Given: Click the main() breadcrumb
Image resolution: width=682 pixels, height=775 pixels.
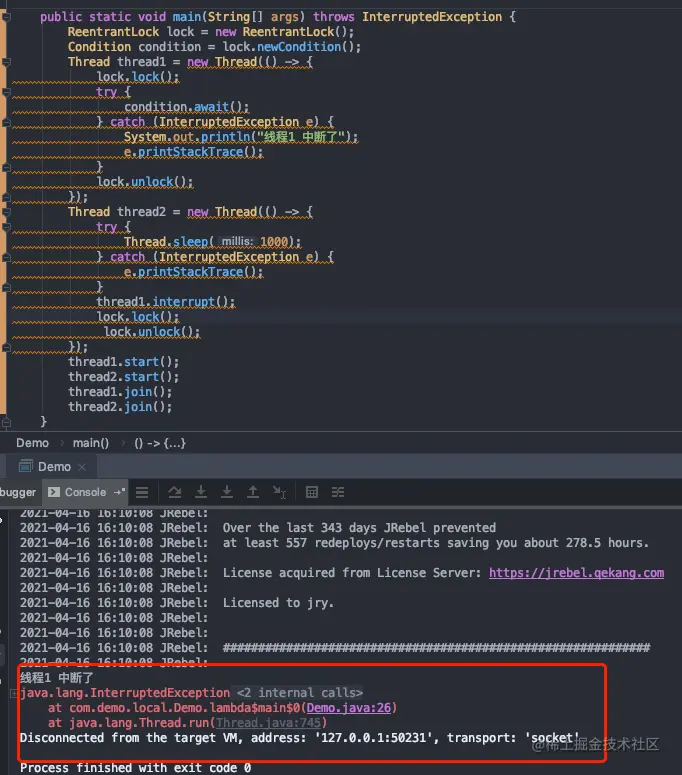Looking at the screenshot, I should pyautogui.click(x=91, y=443).
